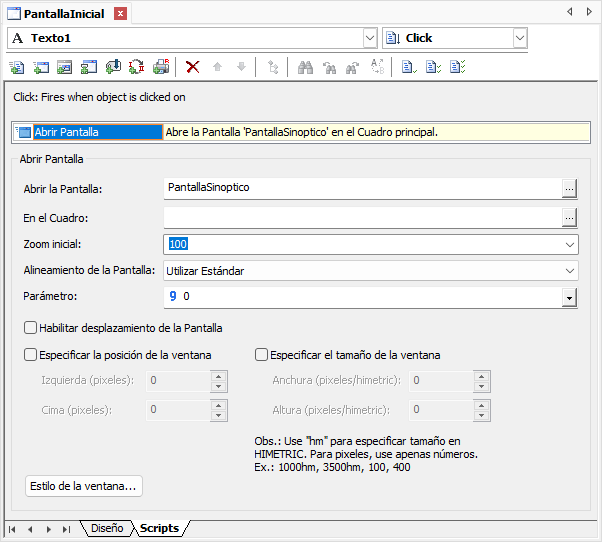Click the Add Script pick icon

point(17,67)
